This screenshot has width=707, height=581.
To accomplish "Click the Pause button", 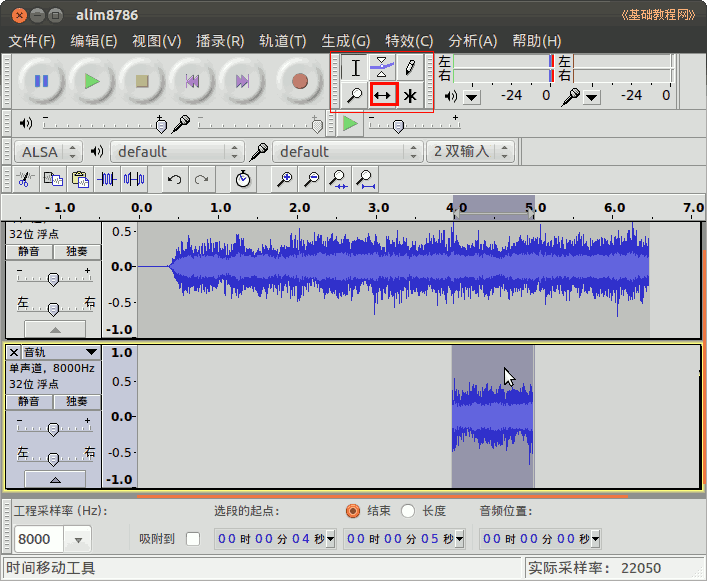I will (x=41, y=82).
